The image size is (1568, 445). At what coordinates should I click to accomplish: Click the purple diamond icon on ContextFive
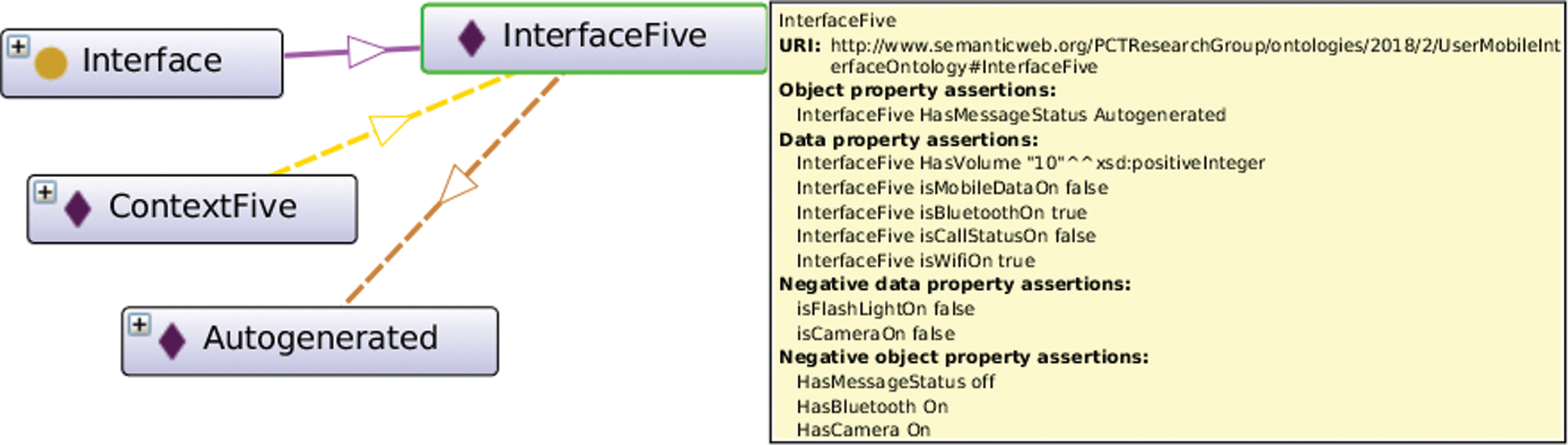pos(78,209)
